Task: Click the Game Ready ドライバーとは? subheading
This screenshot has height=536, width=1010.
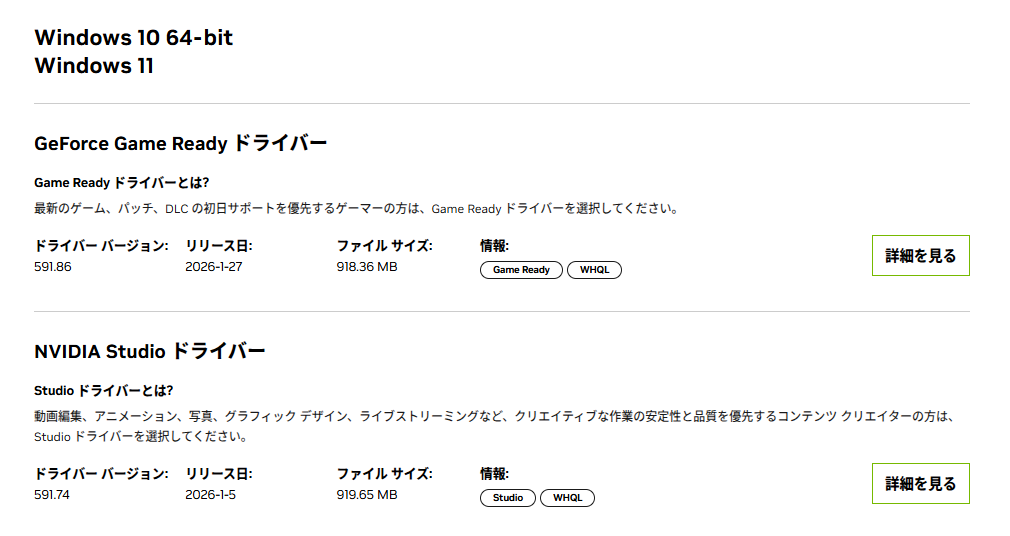Action: pyautogui.click(x=122, y=183)
